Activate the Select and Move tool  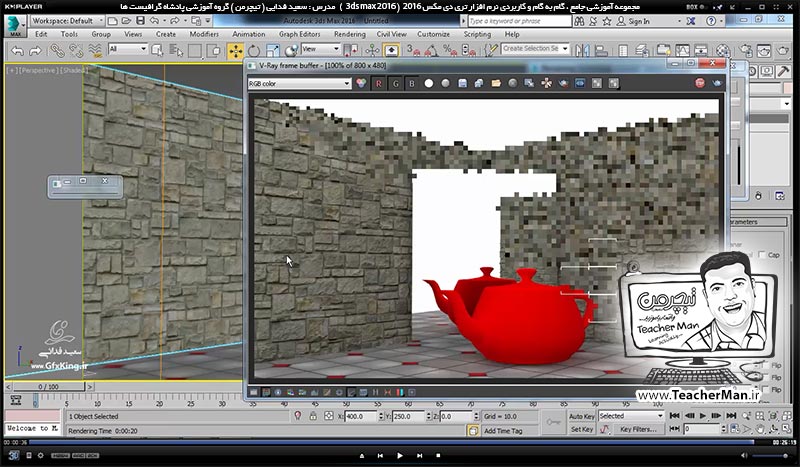pyautogui.click(x=235, y=51)
